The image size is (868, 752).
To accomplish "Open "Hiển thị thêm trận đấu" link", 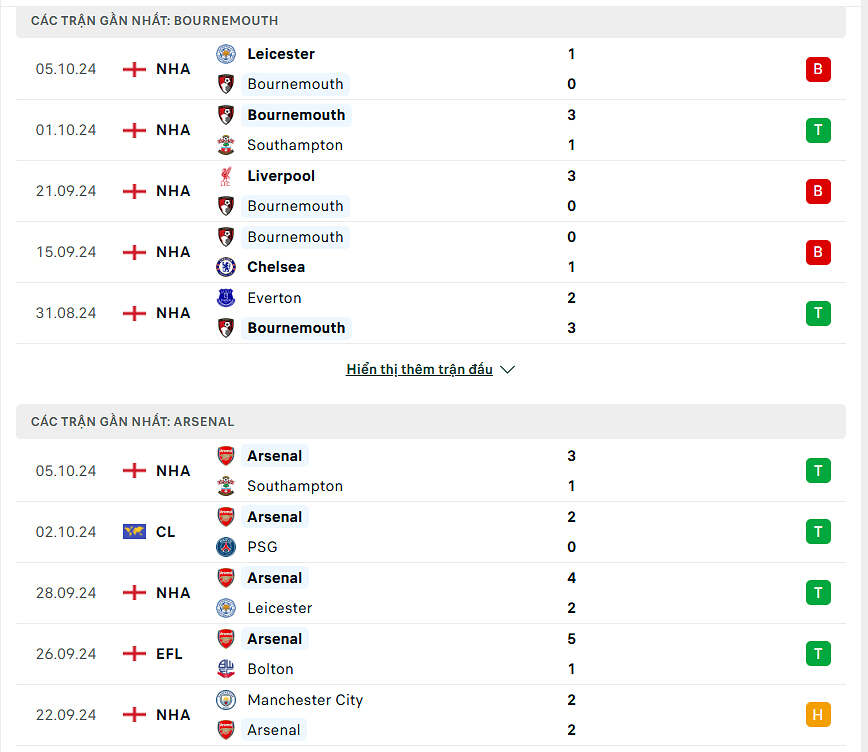I will coord(419,370).
